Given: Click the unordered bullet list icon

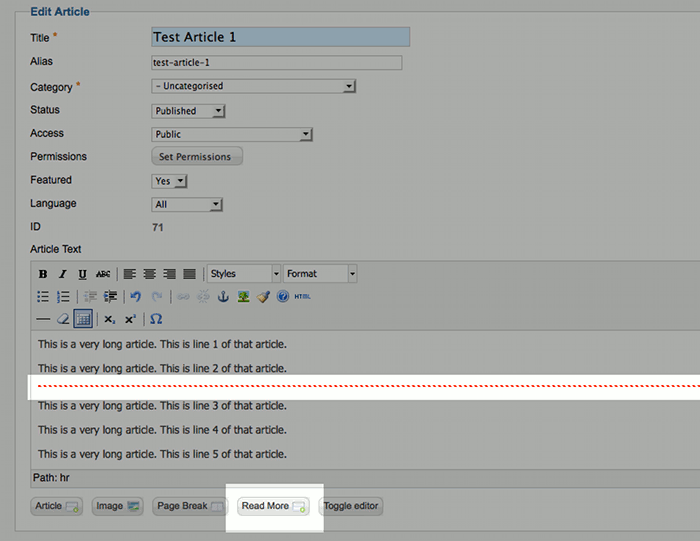Looking at the screenshot, I should tap(43, 297).
